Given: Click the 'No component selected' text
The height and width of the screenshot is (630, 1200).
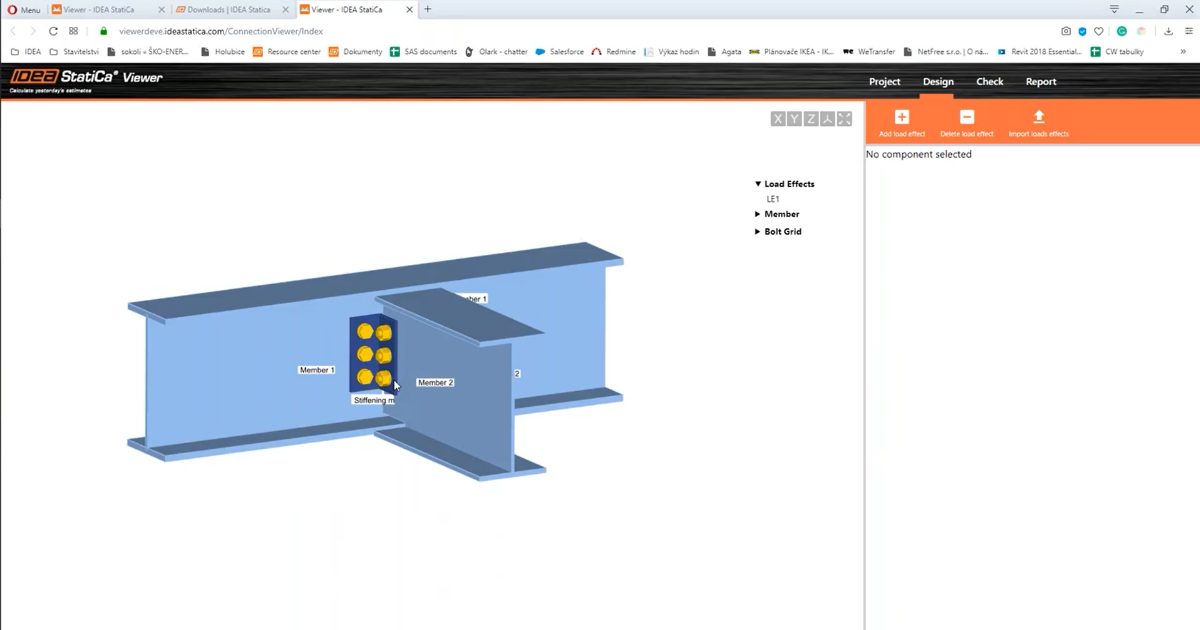Looking at the screenshot, I should tap(919, 155).
